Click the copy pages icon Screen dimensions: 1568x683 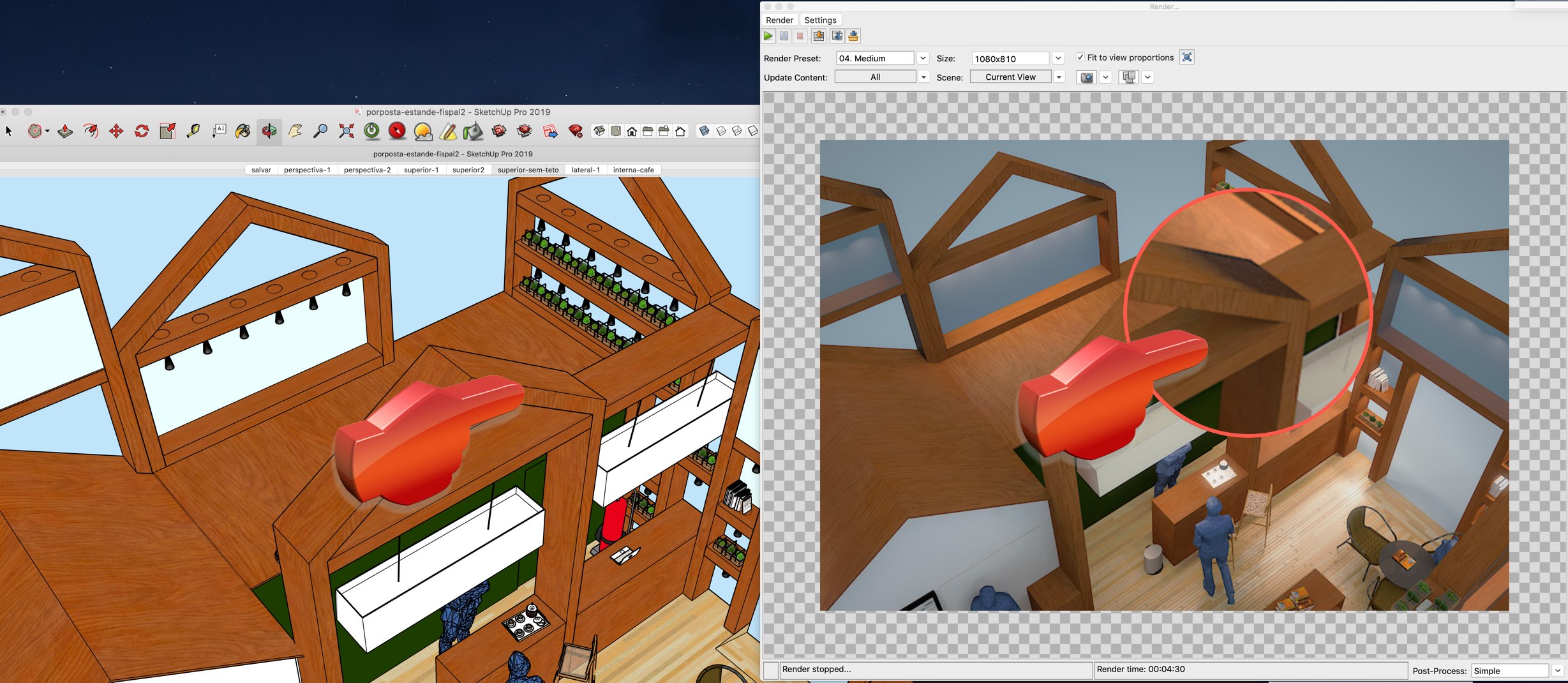[1129, 77]
